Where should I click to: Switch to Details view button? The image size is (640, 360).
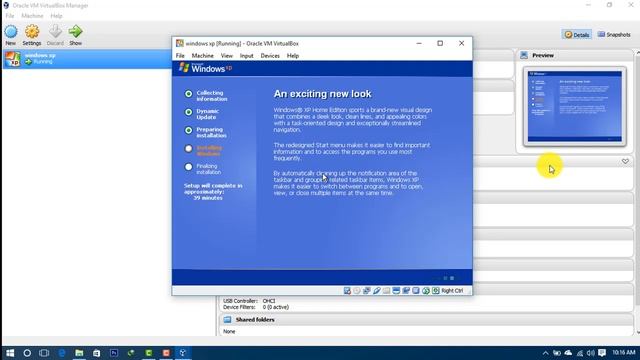(577, 35)
